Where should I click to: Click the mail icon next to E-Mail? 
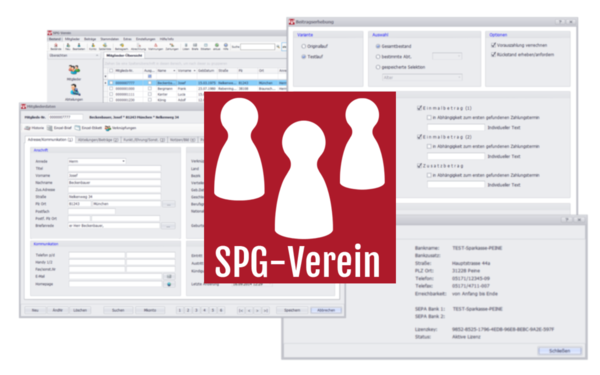tap(169, 276)
